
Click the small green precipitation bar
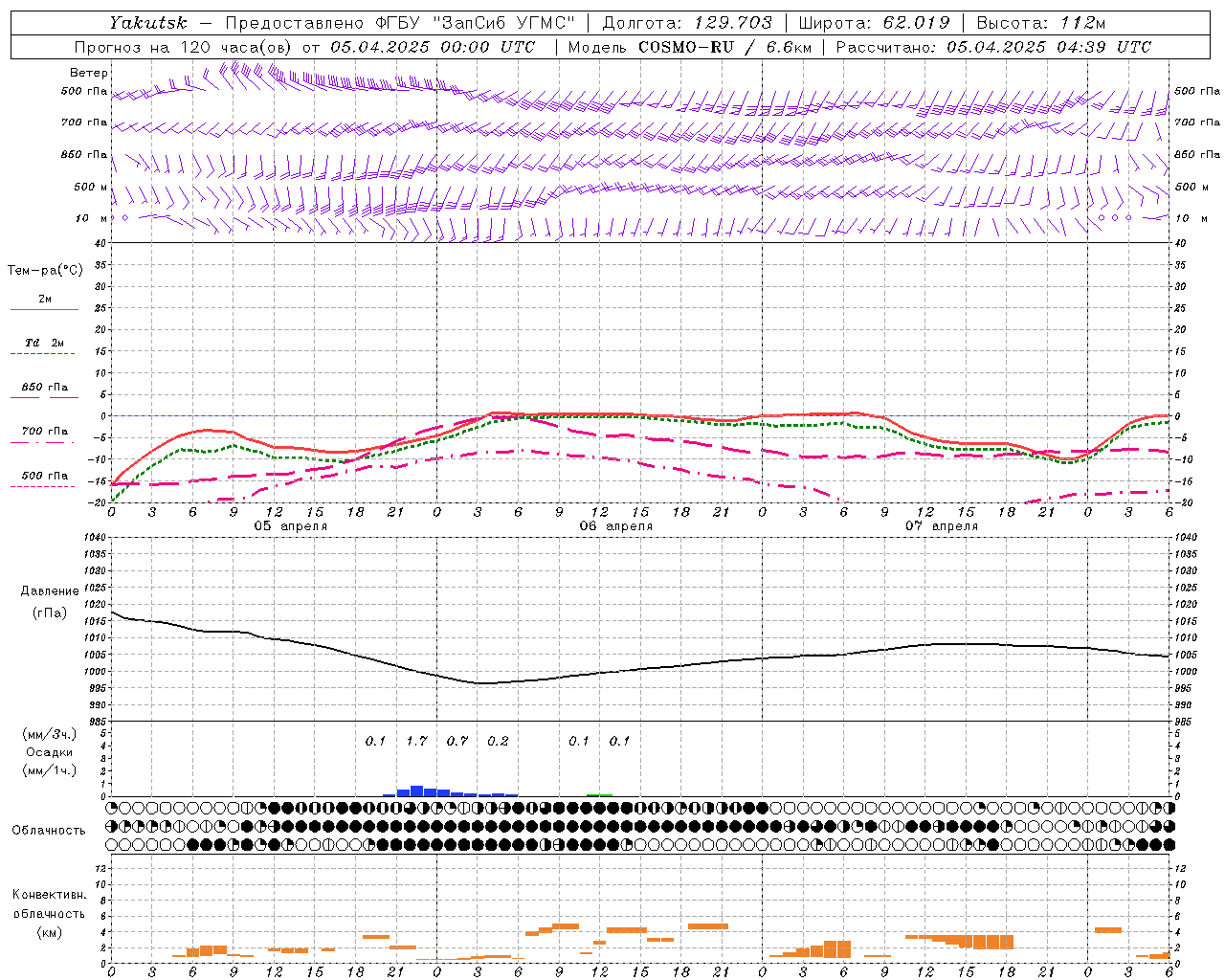(x=599, y=795)
